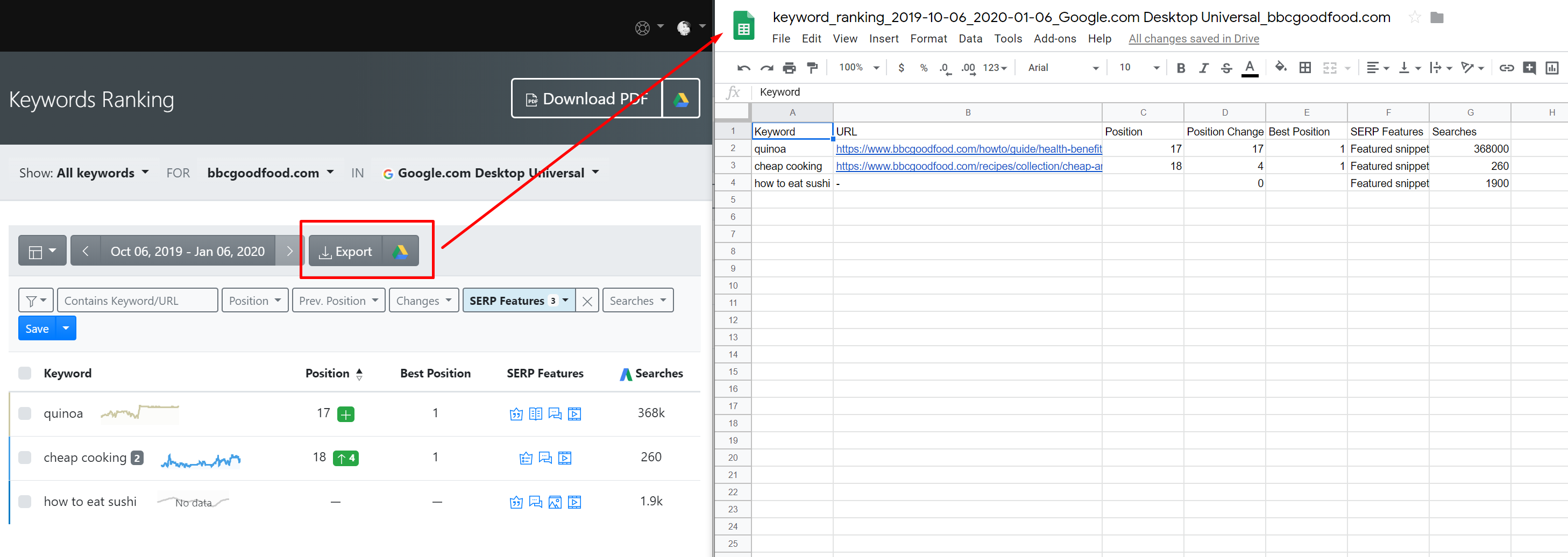Open the Changes filter dropdown
The height and width of the screenshot is (557, 1568).
[x=424, y=301]
